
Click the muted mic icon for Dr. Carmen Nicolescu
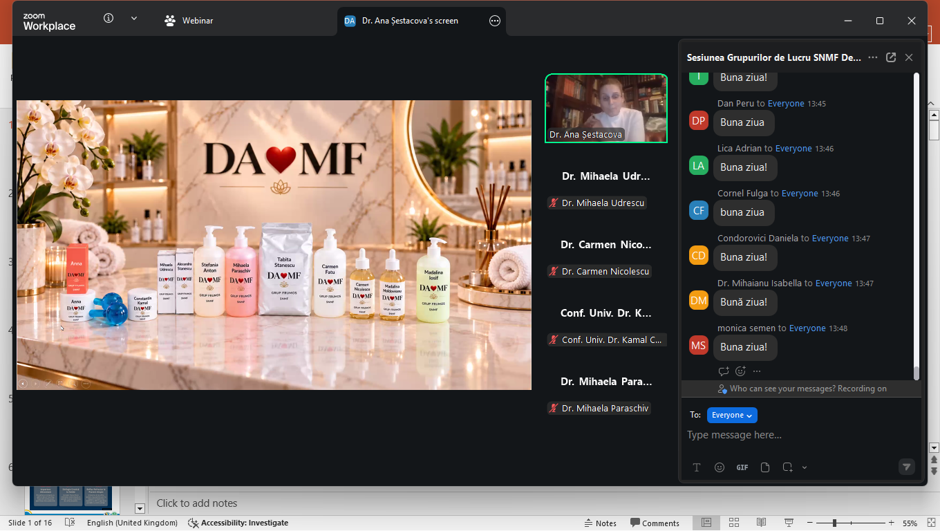click(553, 271)
